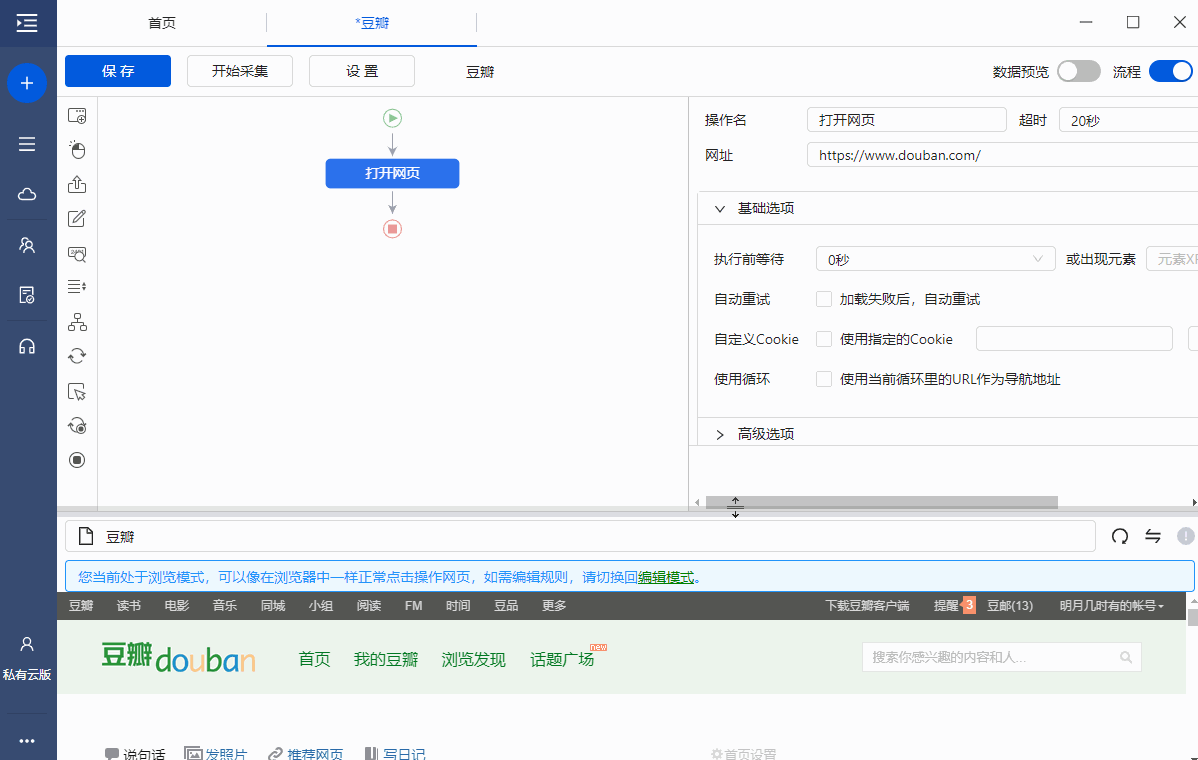Click the 网址 input field
The image size is (1198, 760).
1002,155
